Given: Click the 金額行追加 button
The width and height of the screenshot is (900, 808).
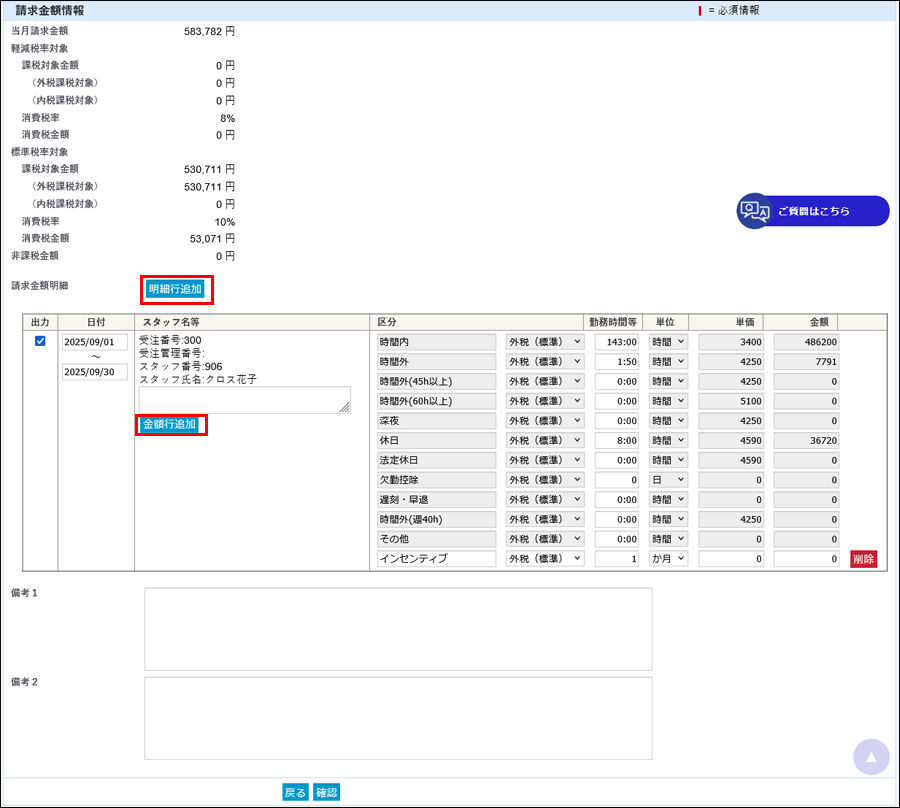Looking at the screenshot, I should [x=170, y=425].
